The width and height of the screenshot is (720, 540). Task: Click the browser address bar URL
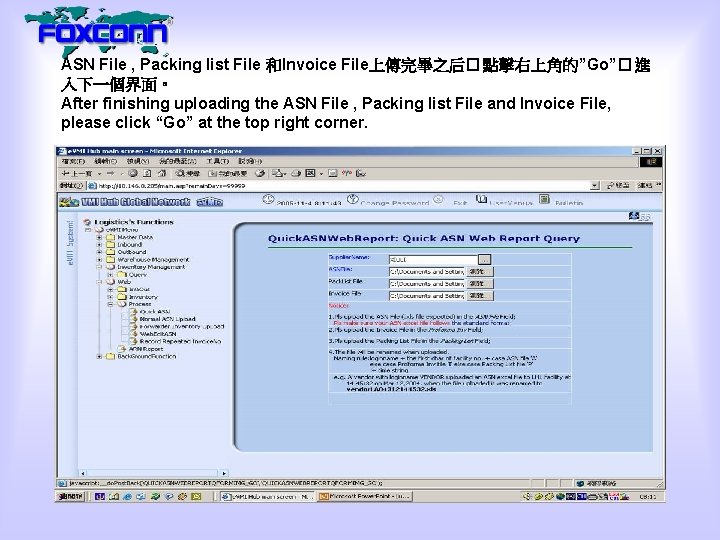172,186
